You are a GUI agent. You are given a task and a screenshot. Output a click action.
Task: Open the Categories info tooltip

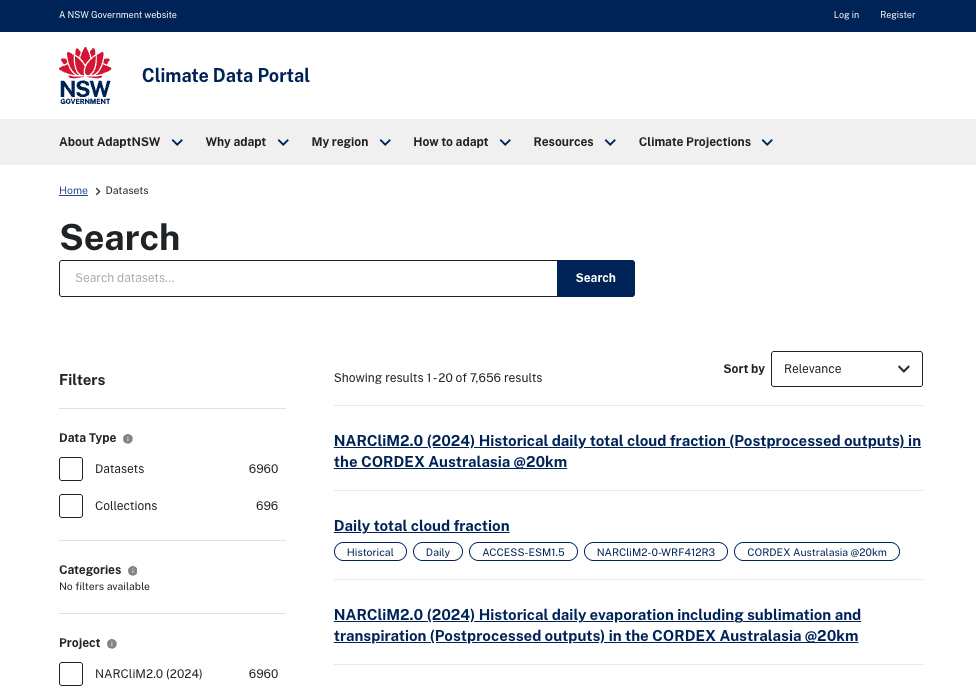(x=132, y=570)
